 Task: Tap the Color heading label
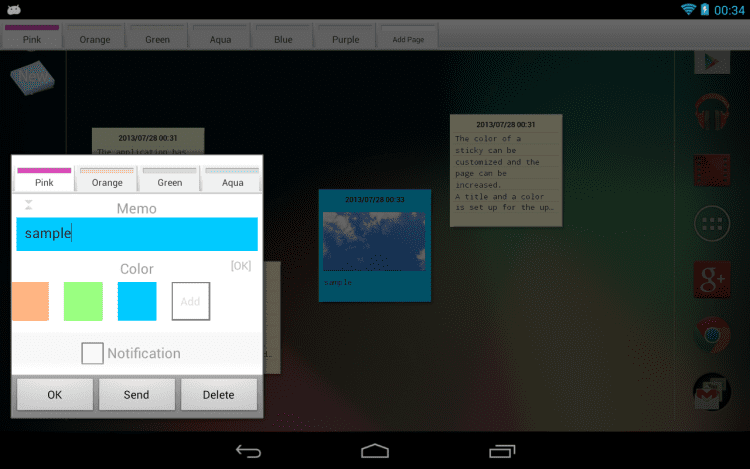click(137, 269)
